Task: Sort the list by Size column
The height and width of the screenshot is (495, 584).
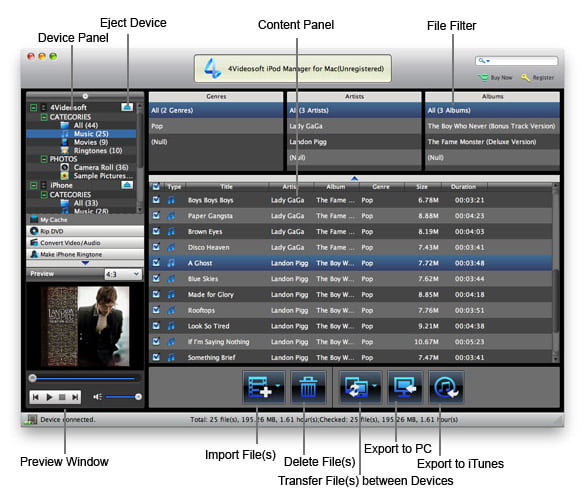Action: pos(422,187)
